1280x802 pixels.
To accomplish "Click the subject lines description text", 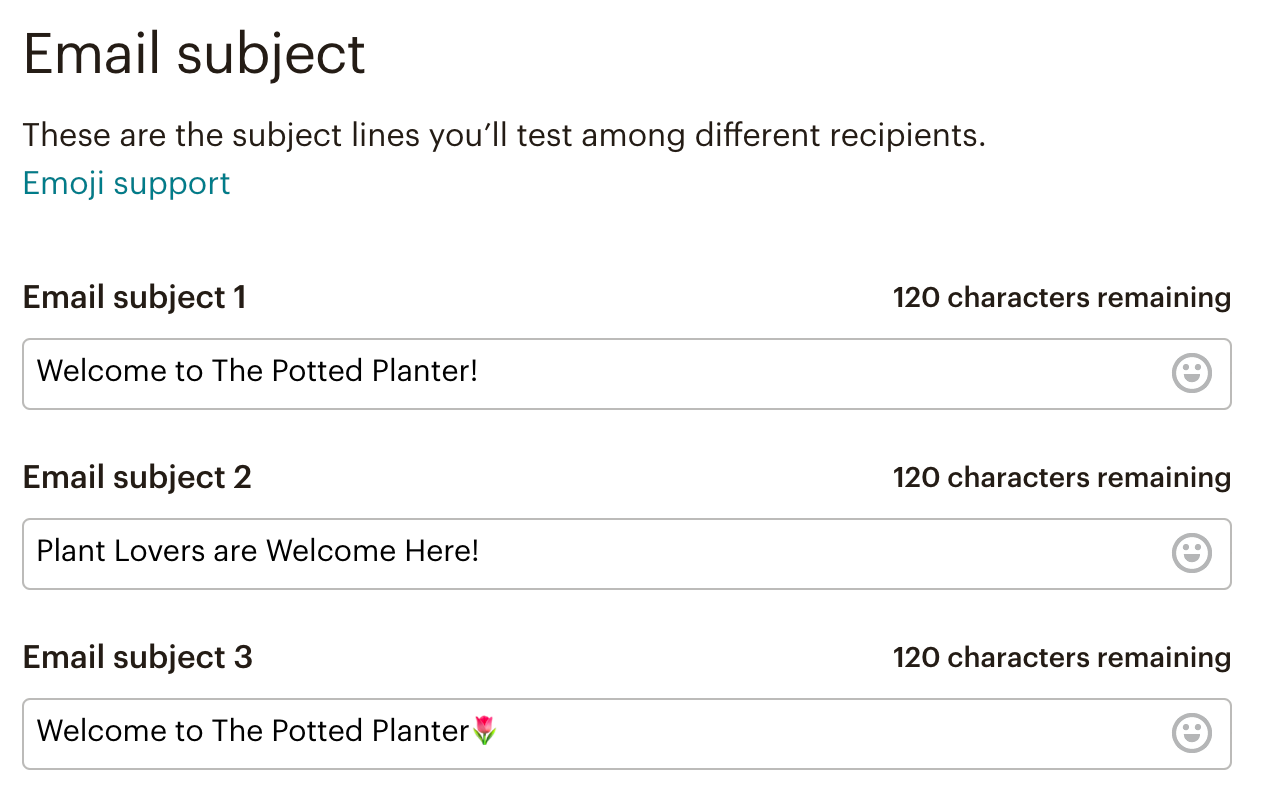I will [x=503, y=135].
